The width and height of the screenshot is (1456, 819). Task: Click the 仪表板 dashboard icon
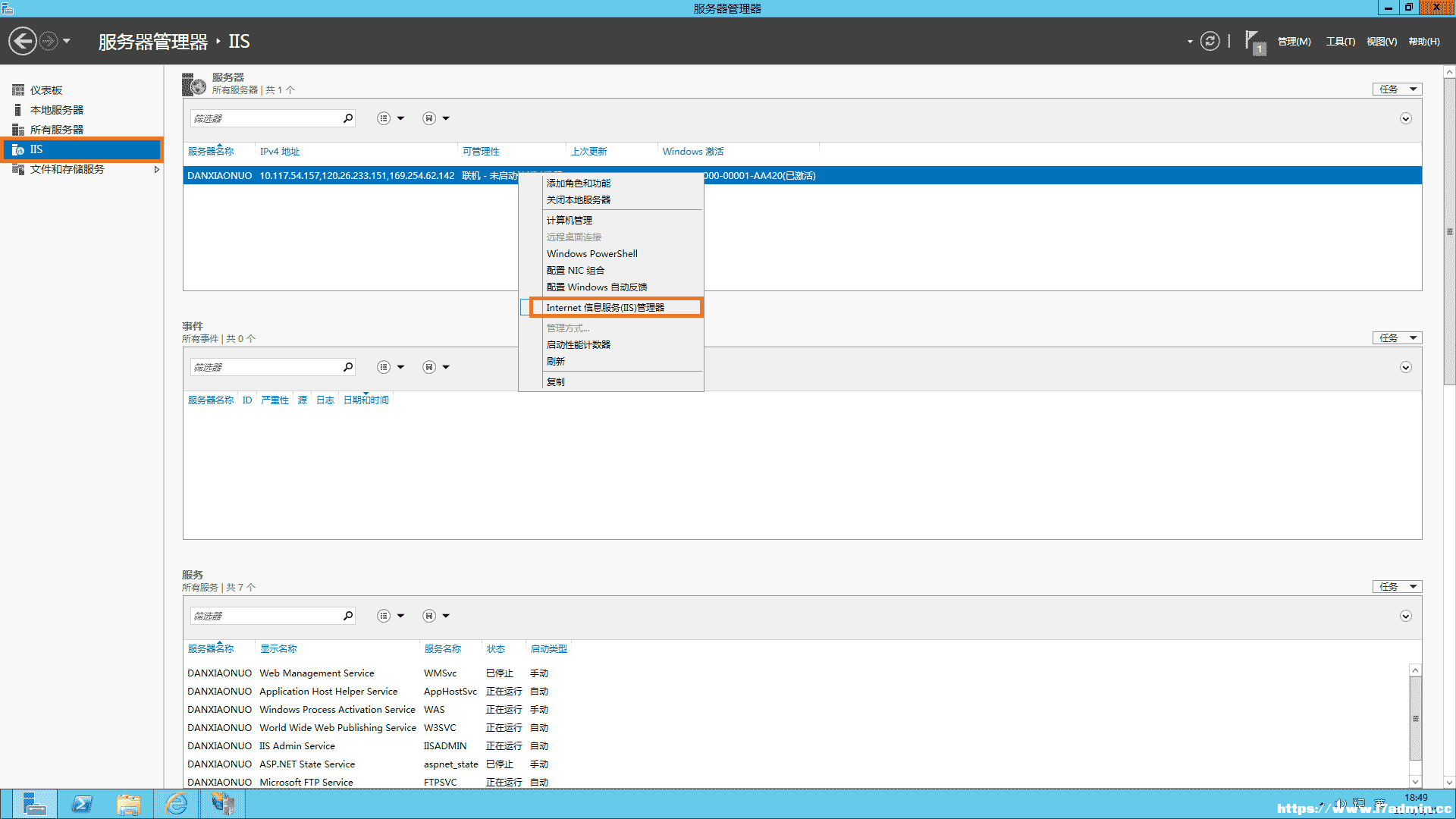click(18, 90)
